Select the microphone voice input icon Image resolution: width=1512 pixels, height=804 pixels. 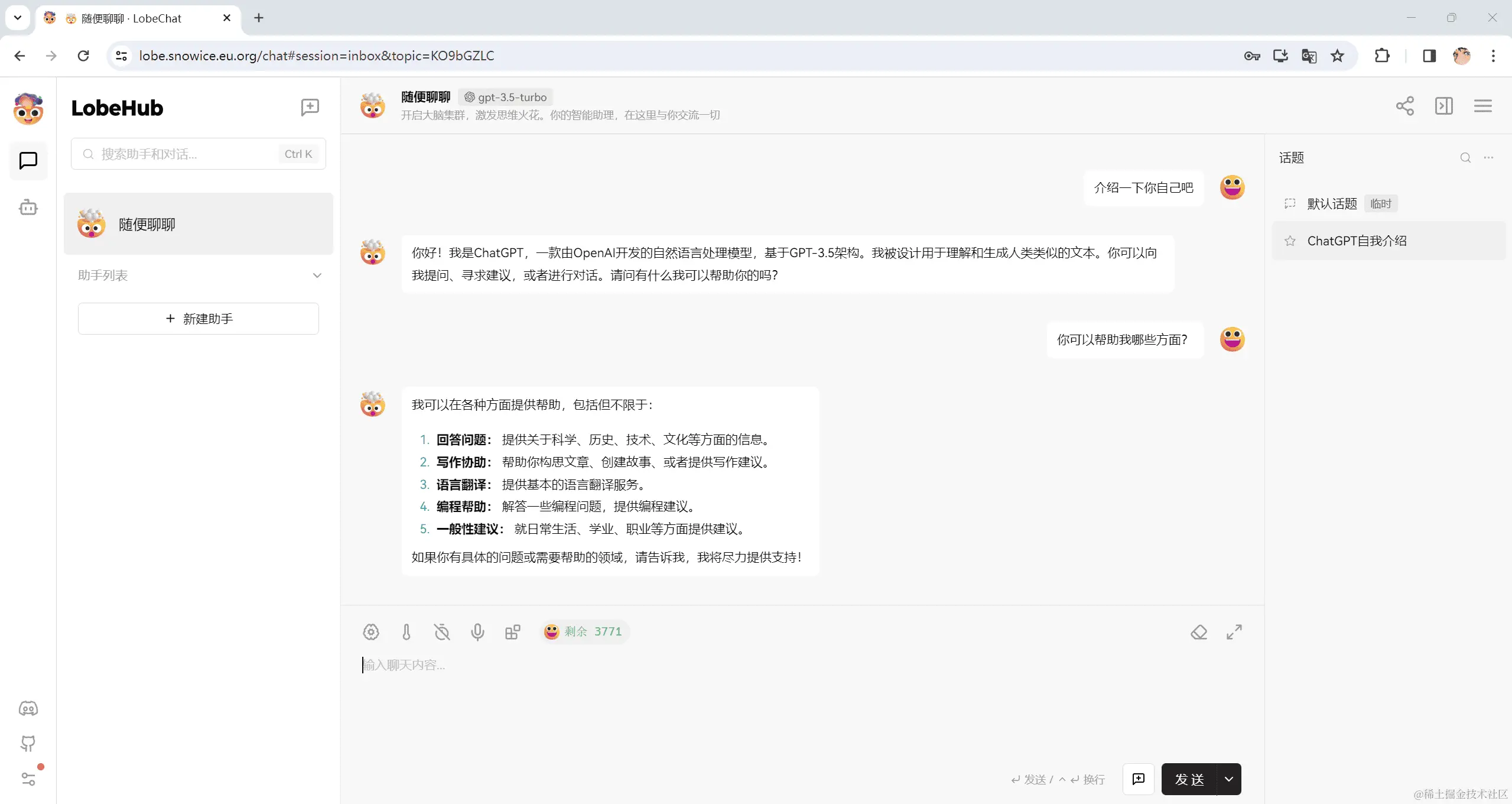point(477,632)
